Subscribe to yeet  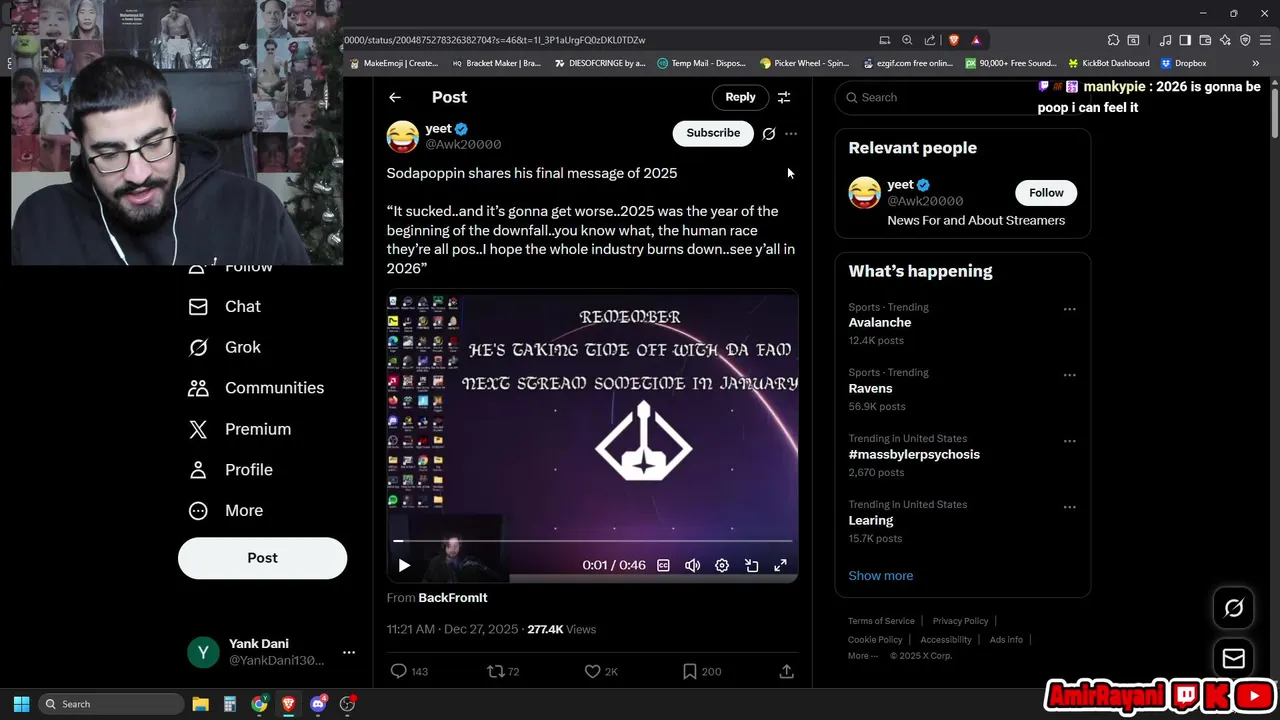tap(713, 133)
